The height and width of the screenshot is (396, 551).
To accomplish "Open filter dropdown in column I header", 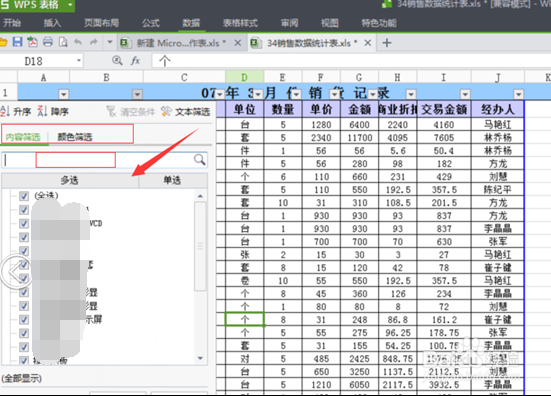I will pos(465,94).
